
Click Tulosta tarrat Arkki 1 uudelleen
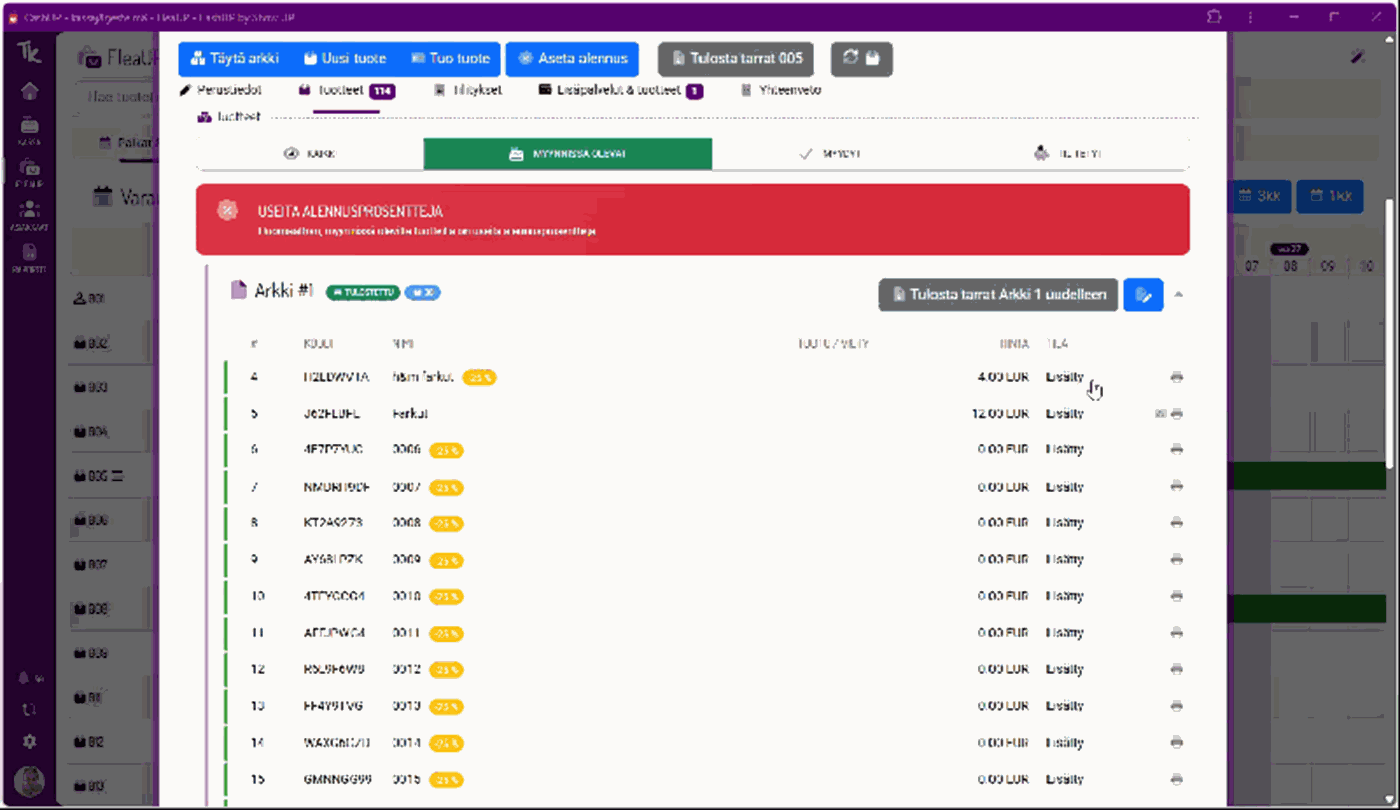point(997,295)
